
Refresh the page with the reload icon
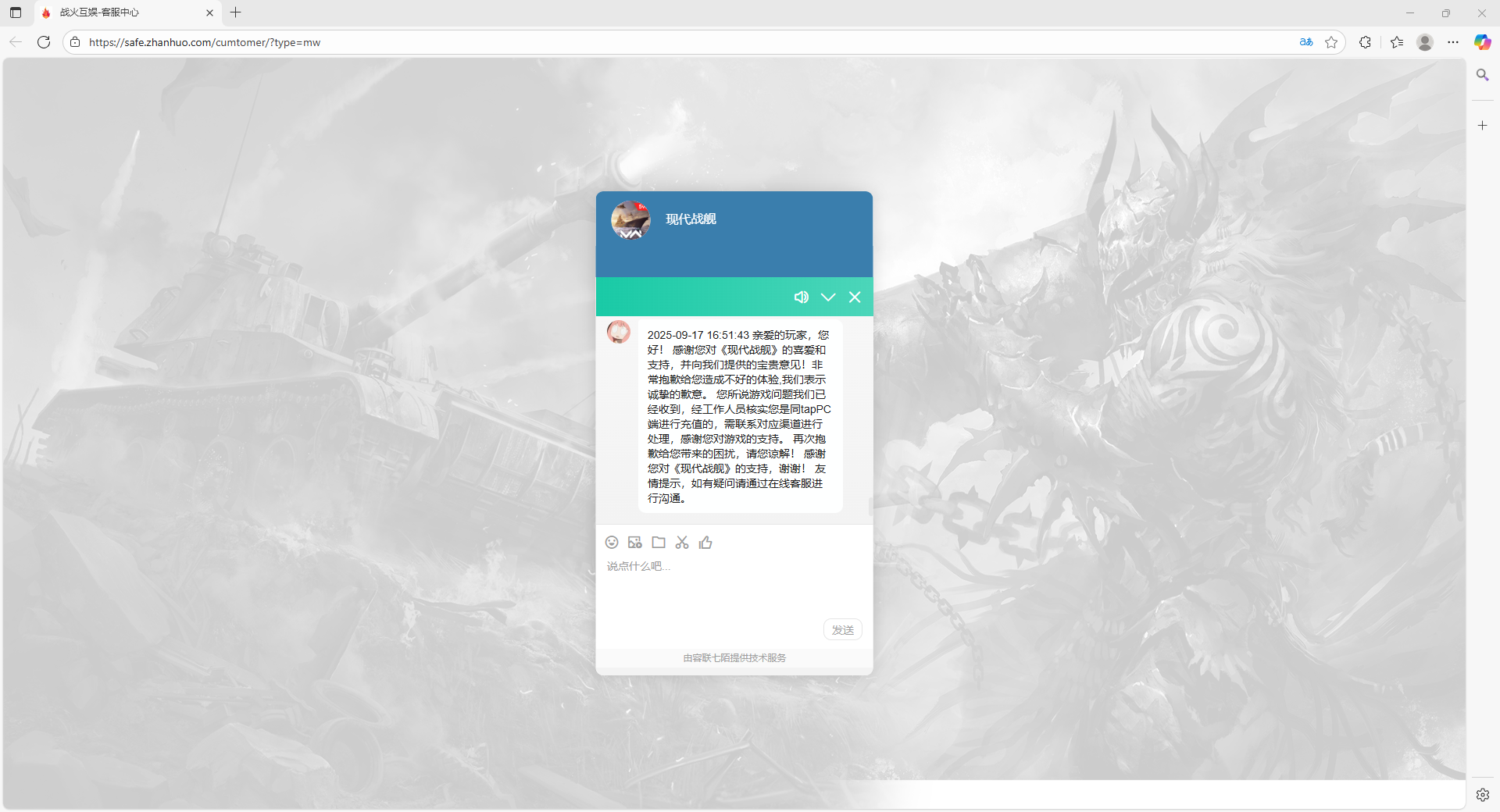click(44, 42)
